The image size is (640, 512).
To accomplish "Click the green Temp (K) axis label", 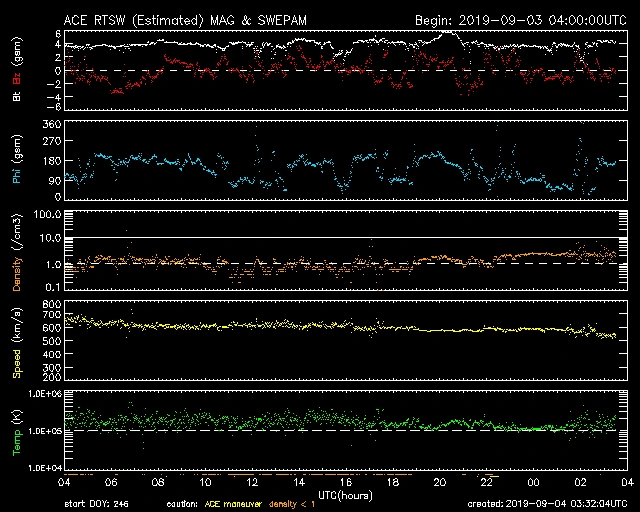I will point(17,433).
